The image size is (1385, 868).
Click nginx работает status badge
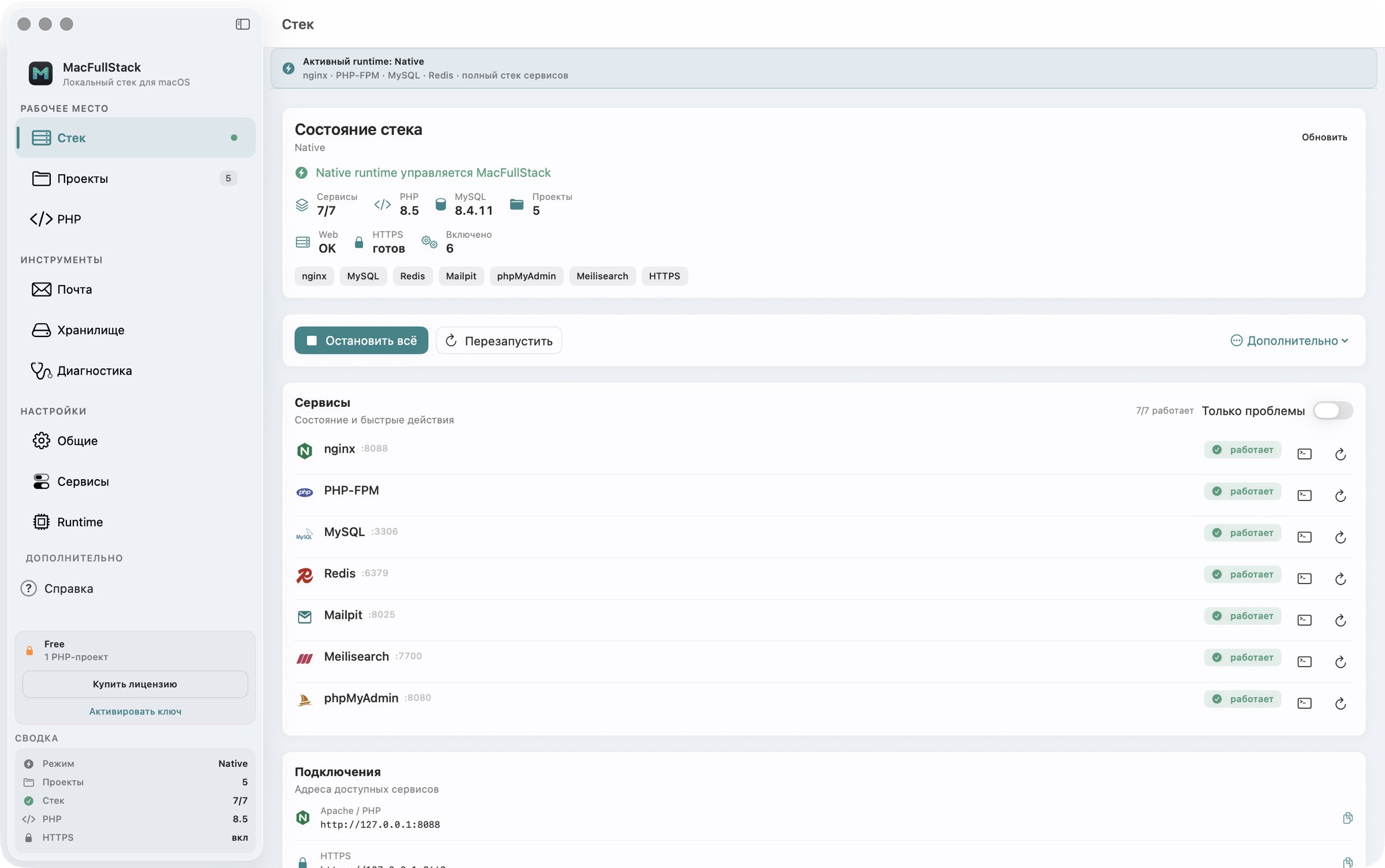1242,450
